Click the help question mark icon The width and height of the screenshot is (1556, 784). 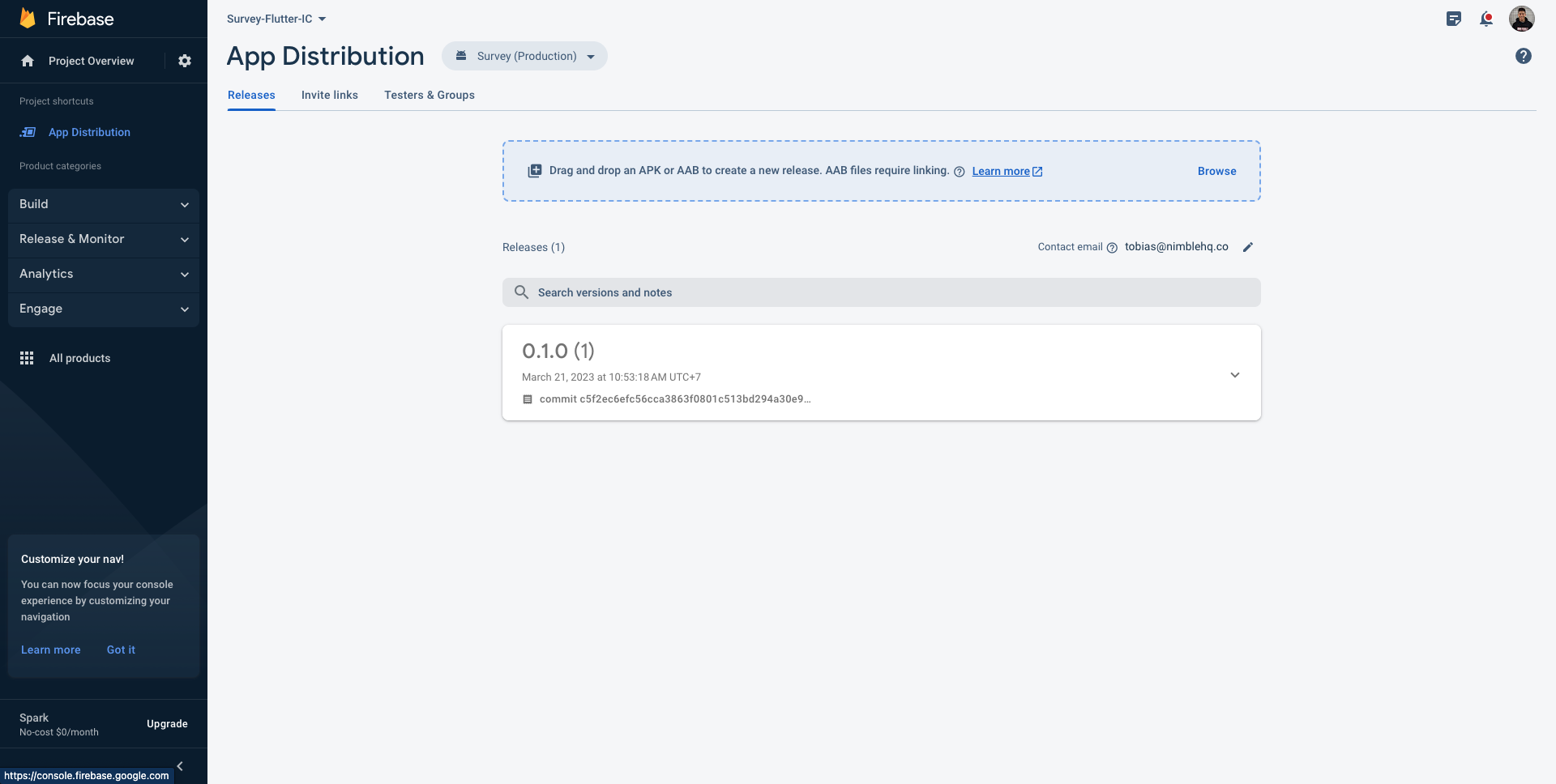[x=1524, y=56]
